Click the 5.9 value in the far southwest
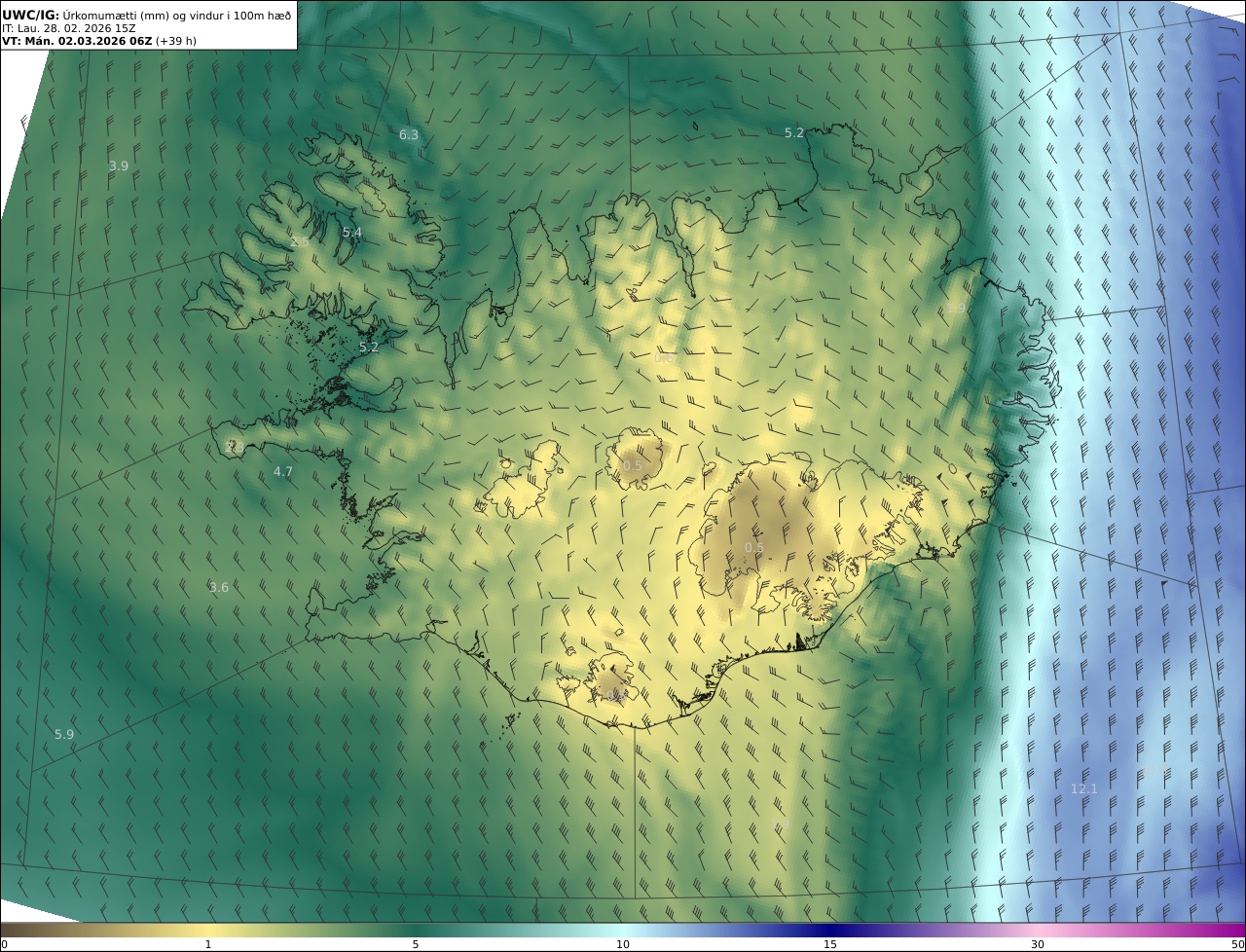 click(64, 734)
